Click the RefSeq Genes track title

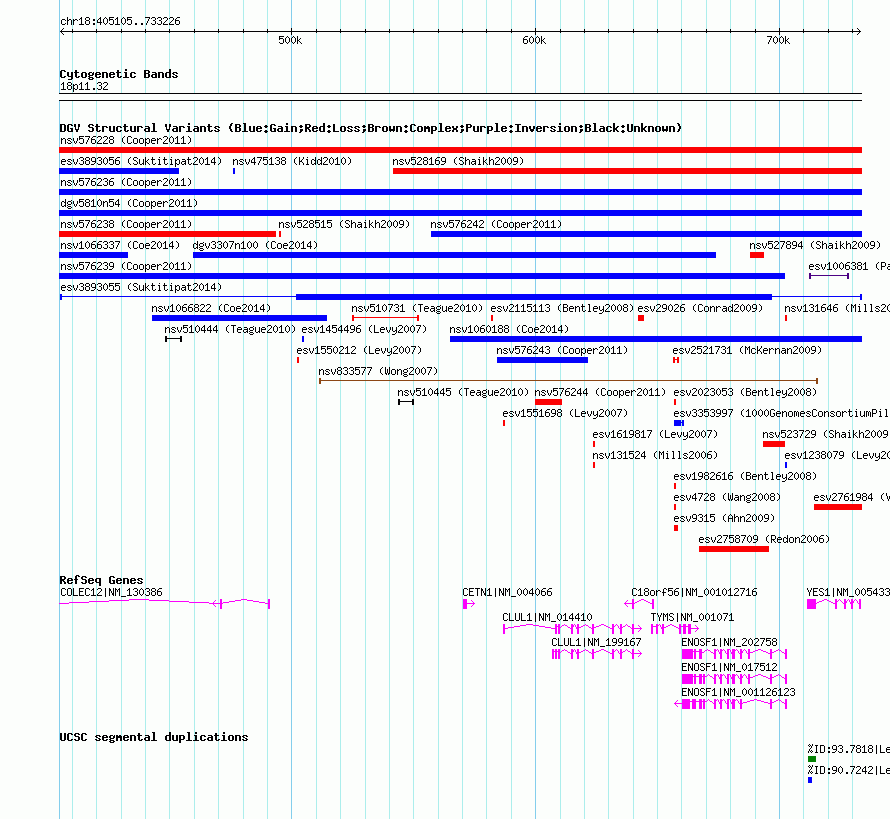101,579
